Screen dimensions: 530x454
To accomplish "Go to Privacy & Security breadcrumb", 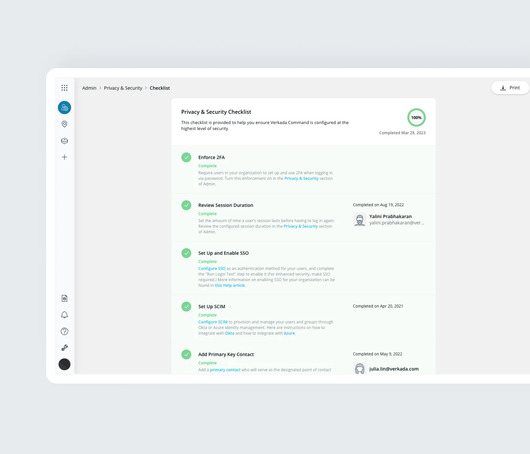I will pos(123,88).
